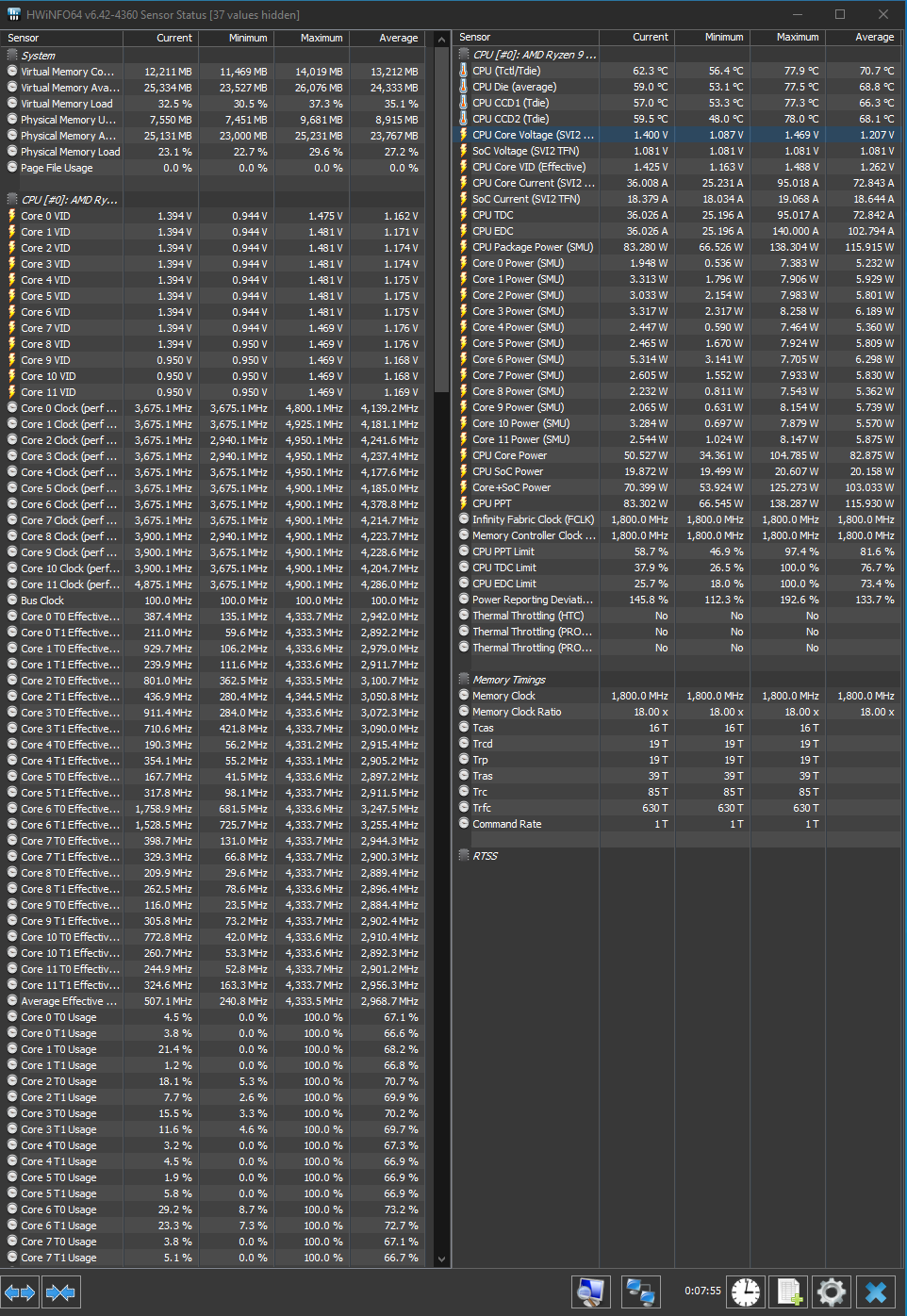
Task: Click the icon beside Thermal Throttling (HTC)
Action: (x=464, y=615)
